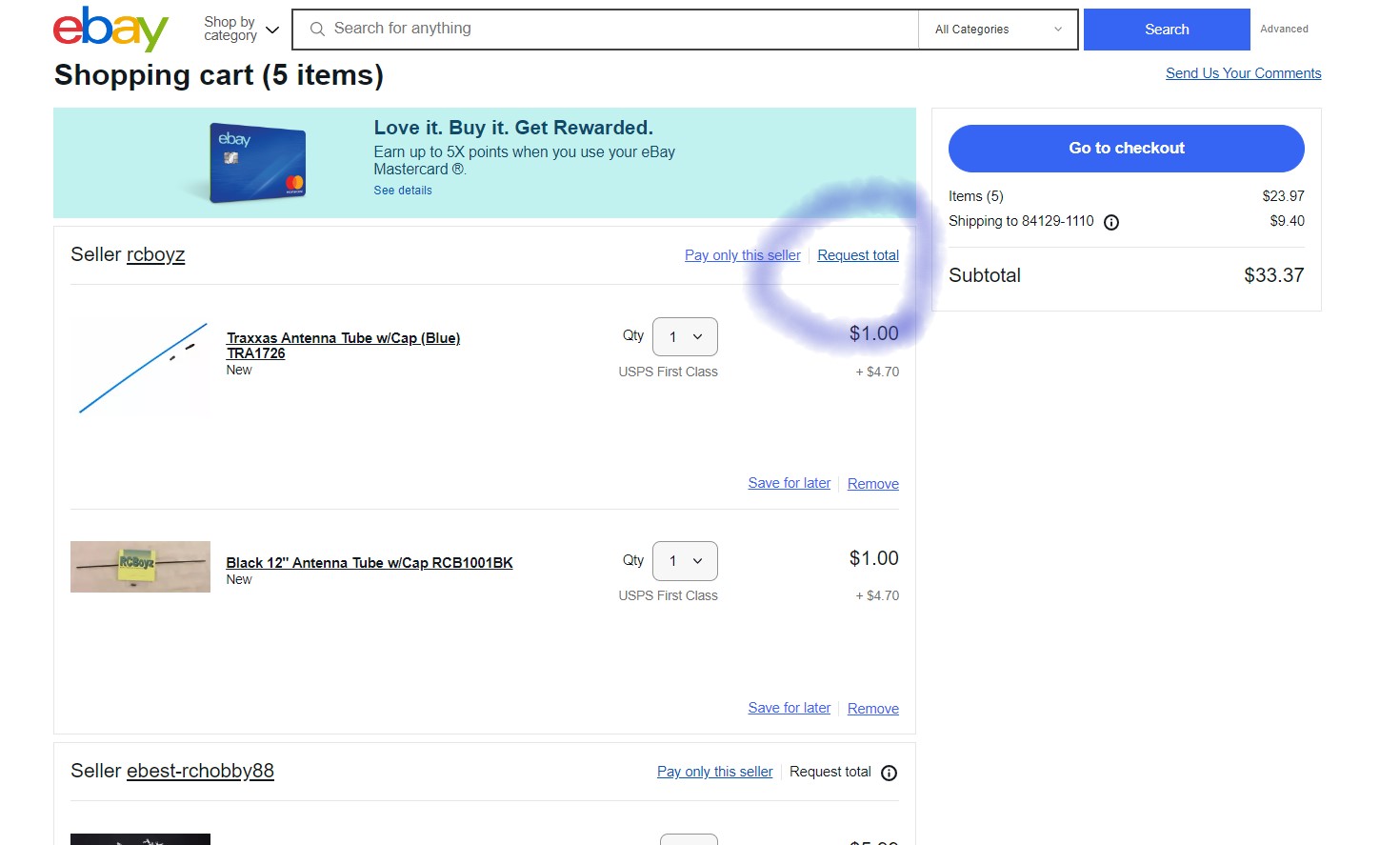Click info icon beside ebest-rchobby88 Request total

[889, 773]
